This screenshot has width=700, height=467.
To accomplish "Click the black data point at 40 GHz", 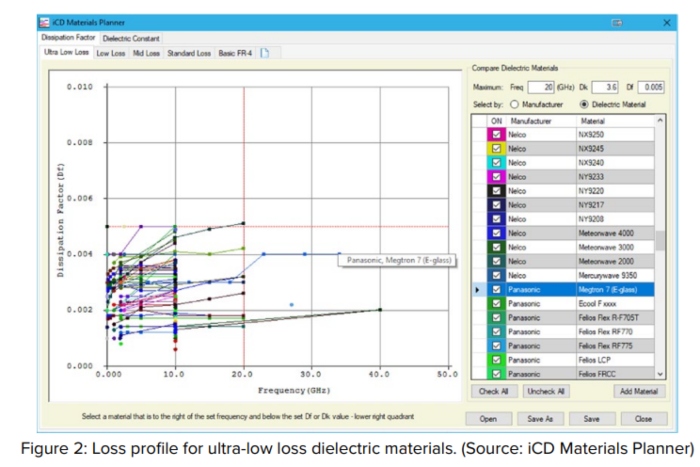I will tap(380, 309).
